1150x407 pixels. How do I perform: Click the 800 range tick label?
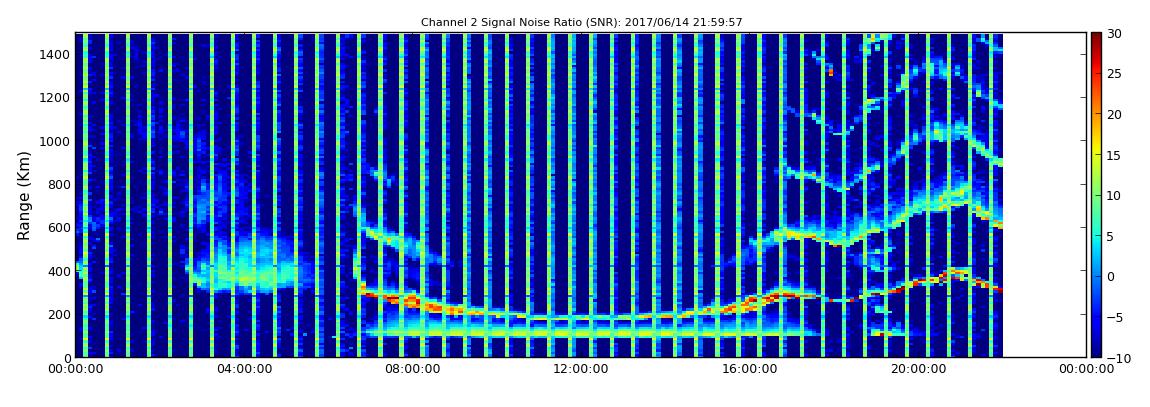tap(59, 185)
